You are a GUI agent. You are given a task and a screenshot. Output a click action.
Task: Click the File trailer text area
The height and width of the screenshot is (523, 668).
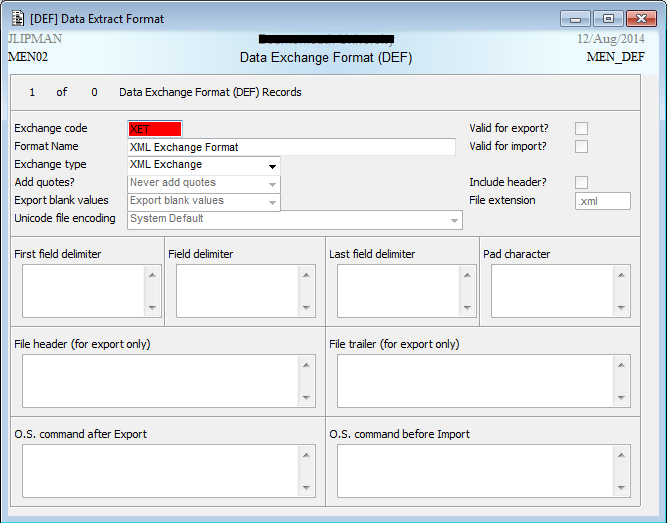pos(475,381)
